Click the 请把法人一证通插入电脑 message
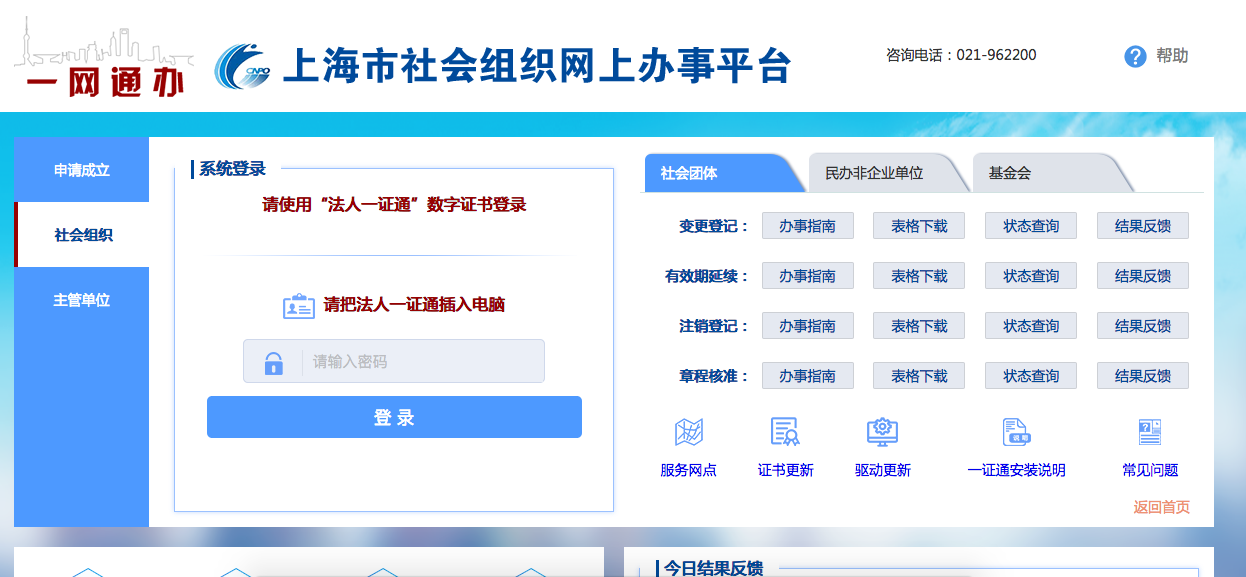Image resolution: width=1246 pixels, height=577 pixels. coord(414,305)
